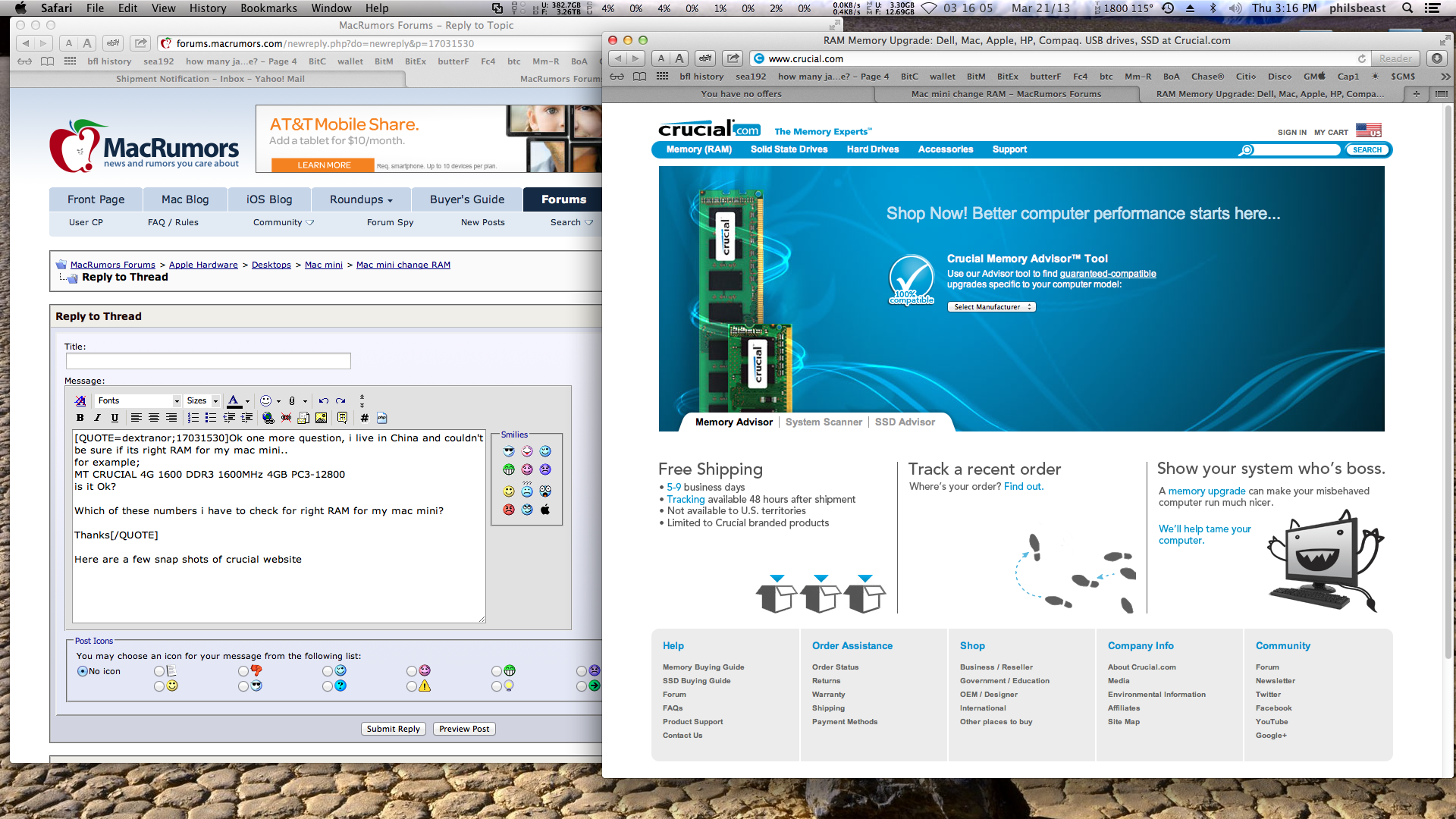Open Safari History menu

tap(208, 8)
